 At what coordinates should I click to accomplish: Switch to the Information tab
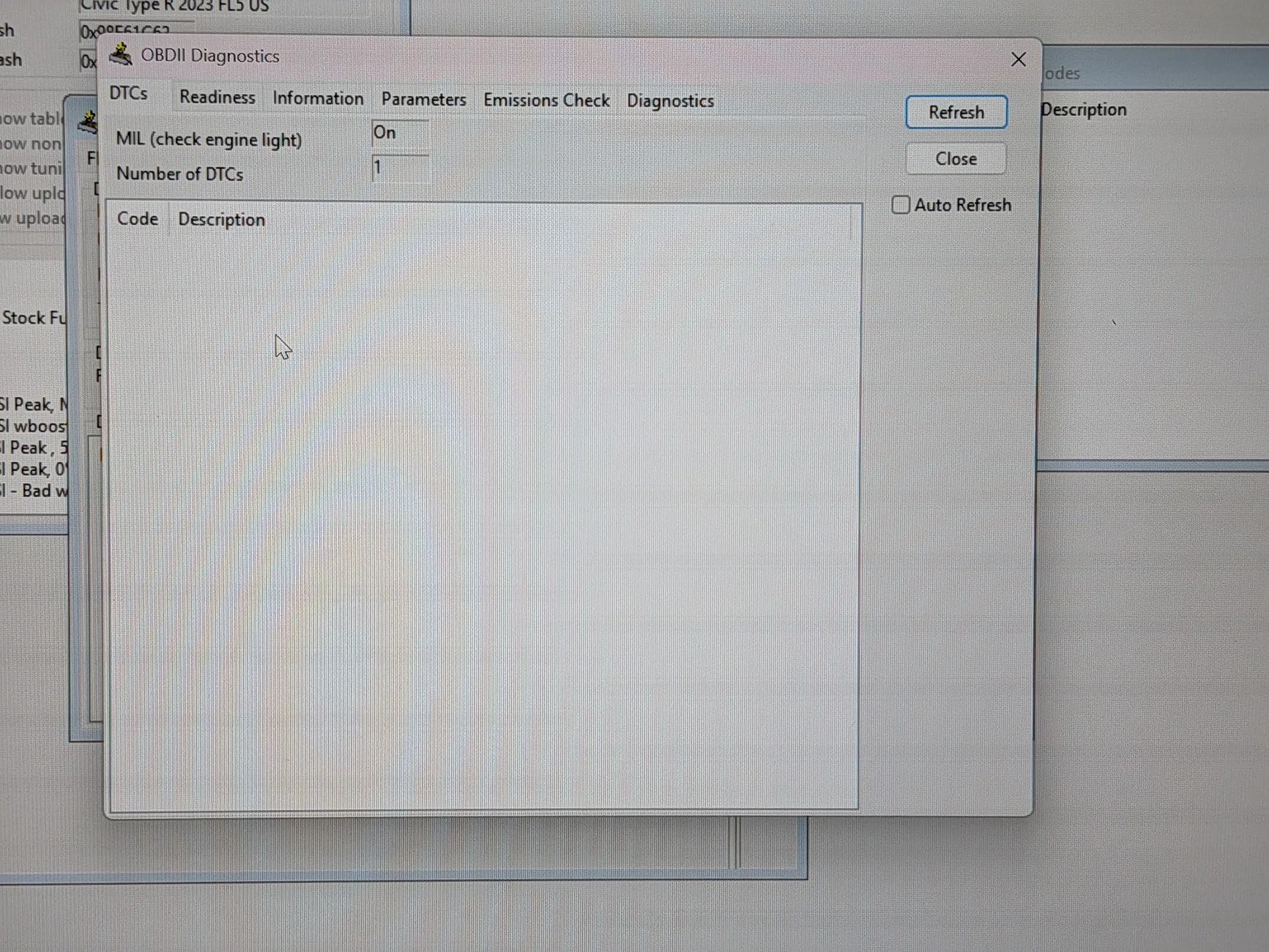click(317, 97)
